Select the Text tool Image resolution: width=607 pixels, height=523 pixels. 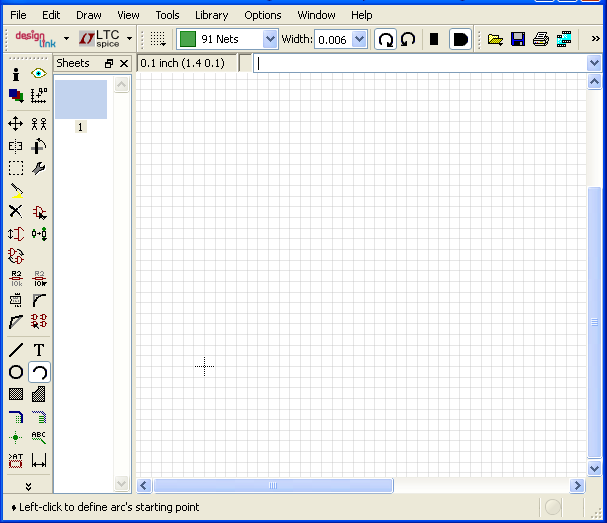click(x=39, y=350)
